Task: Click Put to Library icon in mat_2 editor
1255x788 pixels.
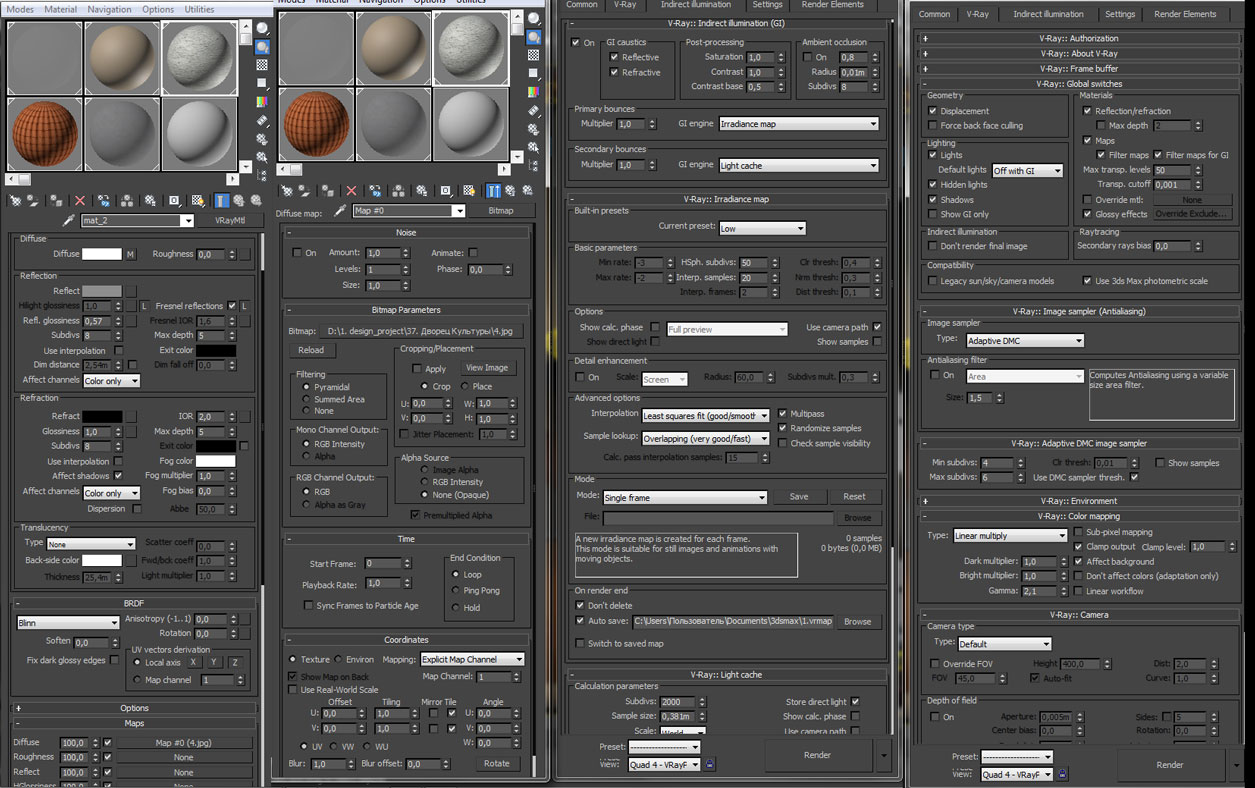Action: [x=150, y=201]
